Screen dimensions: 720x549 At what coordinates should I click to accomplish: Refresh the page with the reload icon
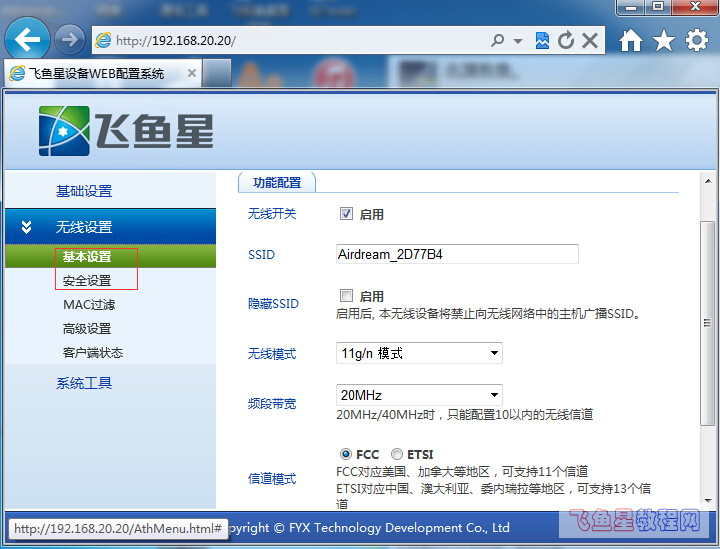pyautogui.click(x=566, y=40)
